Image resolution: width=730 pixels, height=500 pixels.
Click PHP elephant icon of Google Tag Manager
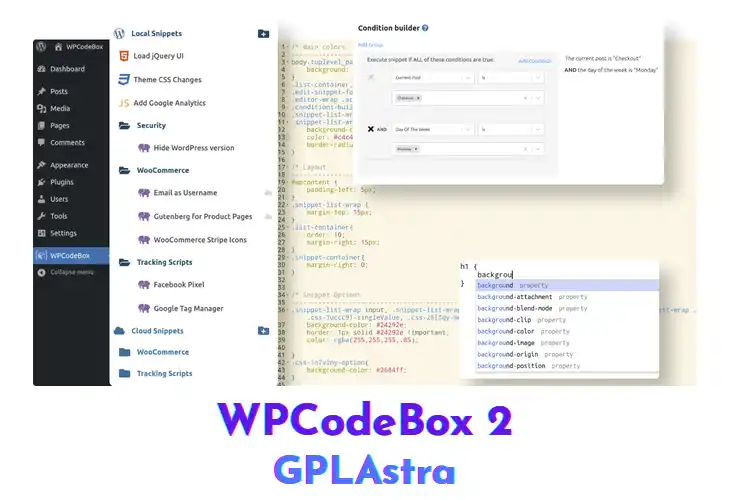click(144, 308)
